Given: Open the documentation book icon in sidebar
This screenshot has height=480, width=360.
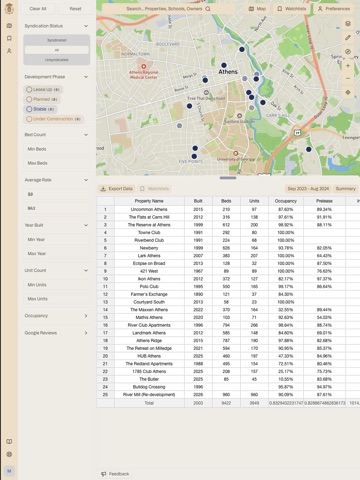Looking at the screenshot, I should point(9,441).
